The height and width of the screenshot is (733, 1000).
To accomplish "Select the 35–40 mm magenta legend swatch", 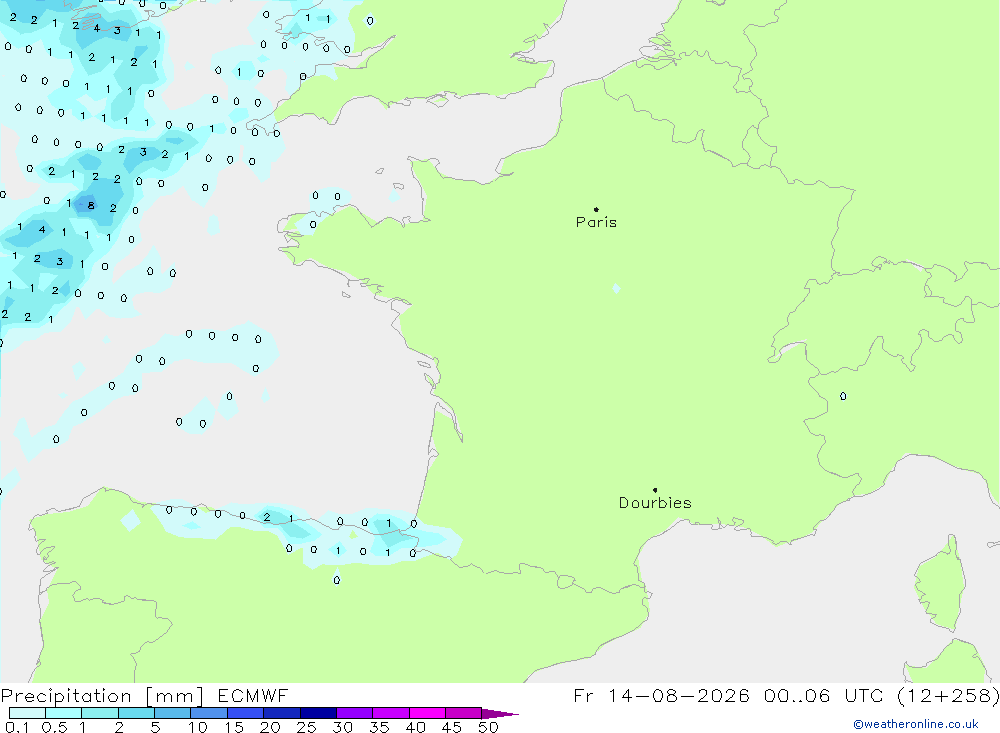I will tap(390, 713).
